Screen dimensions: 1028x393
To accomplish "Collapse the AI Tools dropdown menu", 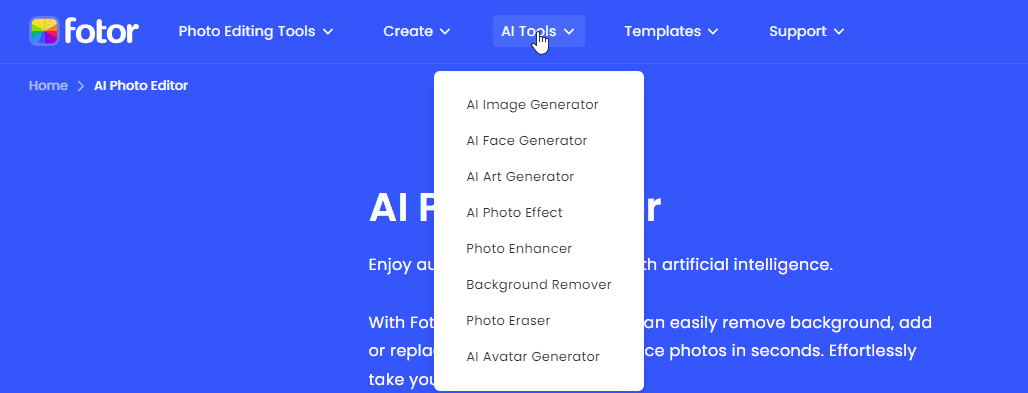I will tap(538, 31).
